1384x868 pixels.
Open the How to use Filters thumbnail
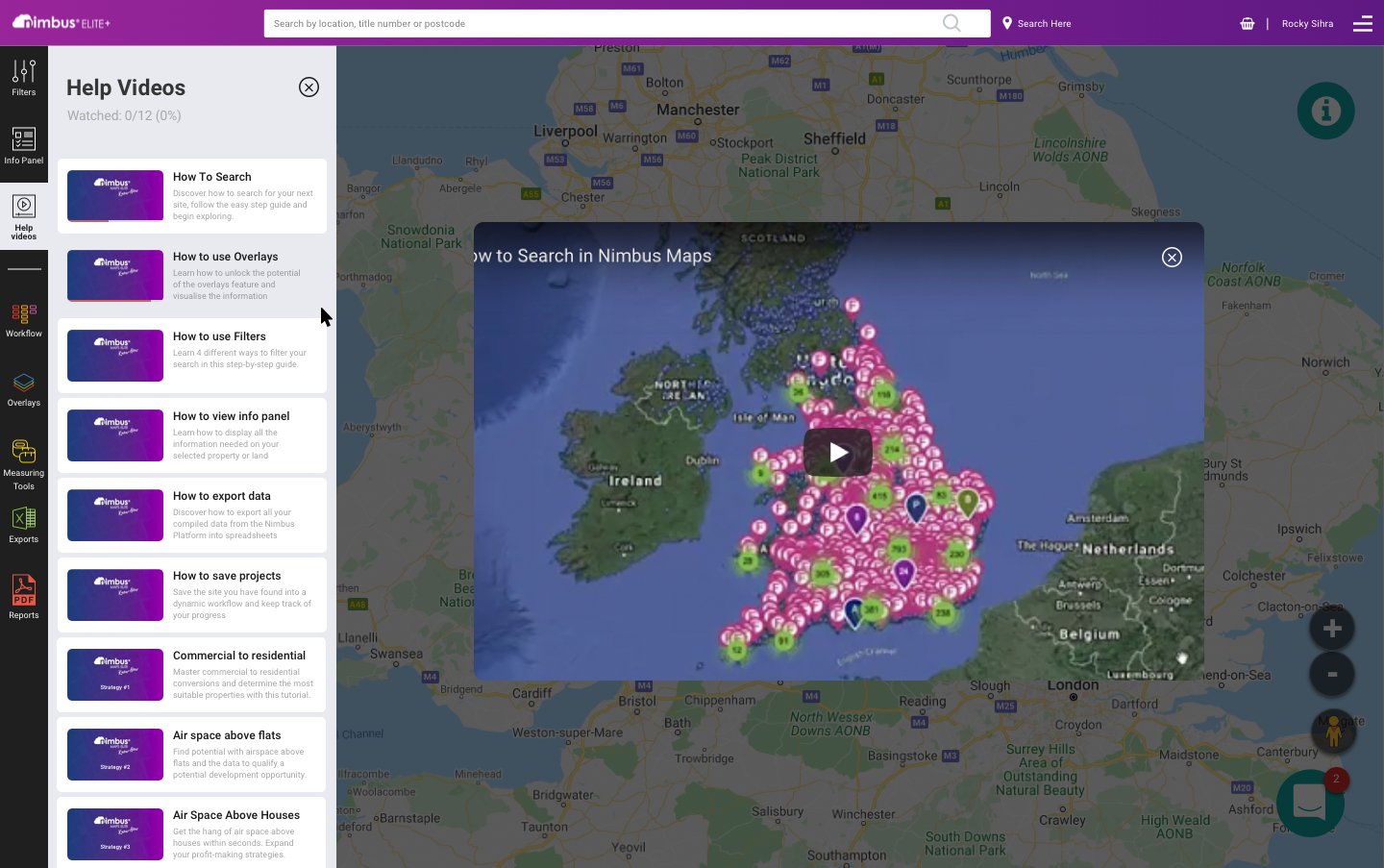coord(115,356)
